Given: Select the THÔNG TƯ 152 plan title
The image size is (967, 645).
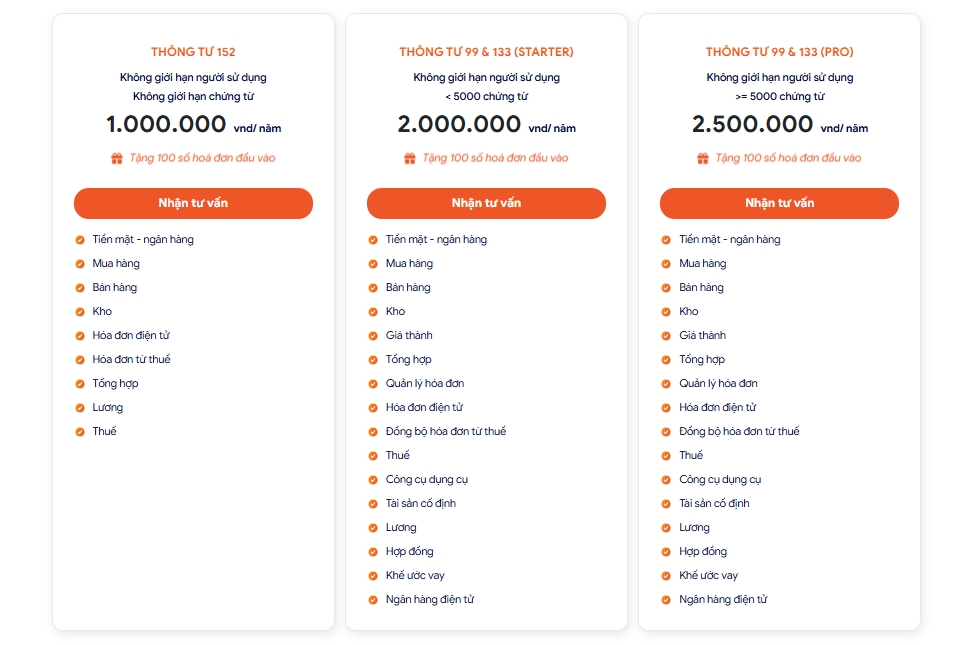Looking at the screenshot, I should (x=193, y=52).
